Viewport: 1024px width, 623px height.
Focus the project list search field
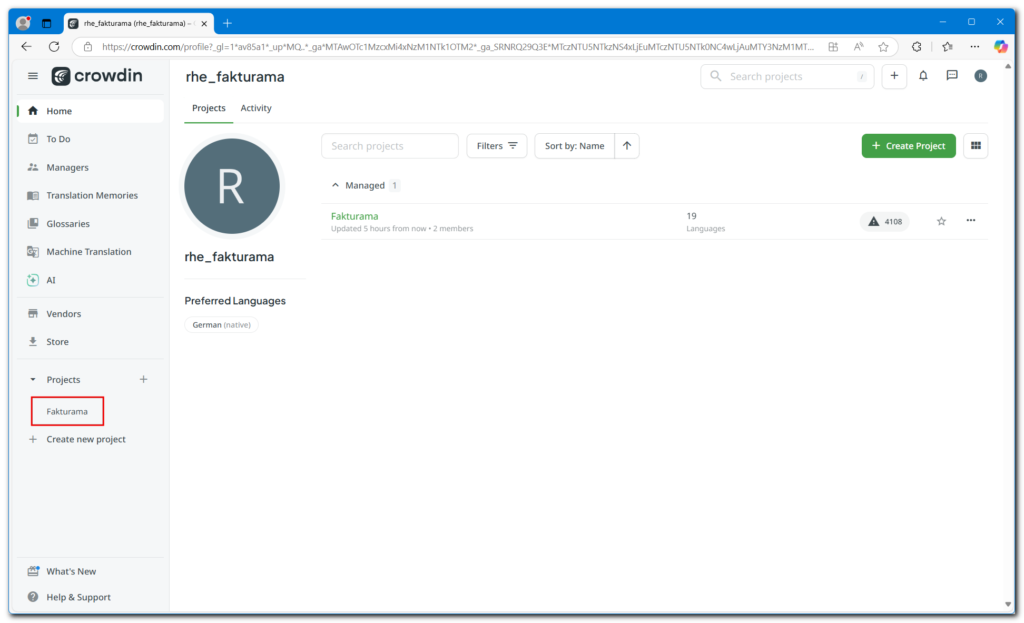tap(390, 146)
